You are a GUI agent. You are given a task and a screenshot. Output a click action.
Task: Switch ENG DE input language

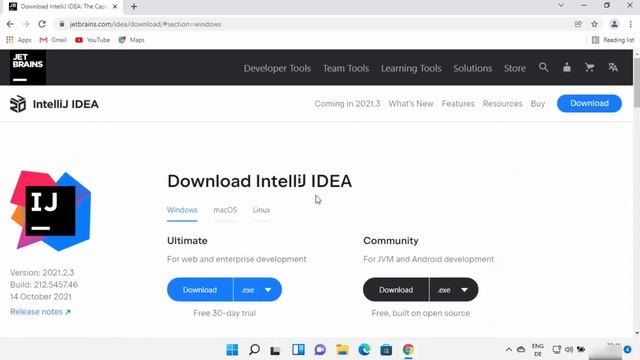538,350
